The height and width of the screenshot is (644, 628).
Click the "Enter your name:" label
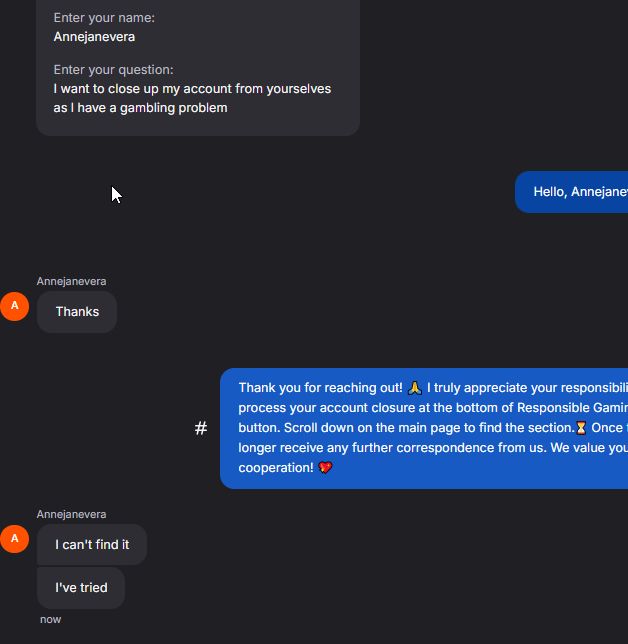click(104, 18)
